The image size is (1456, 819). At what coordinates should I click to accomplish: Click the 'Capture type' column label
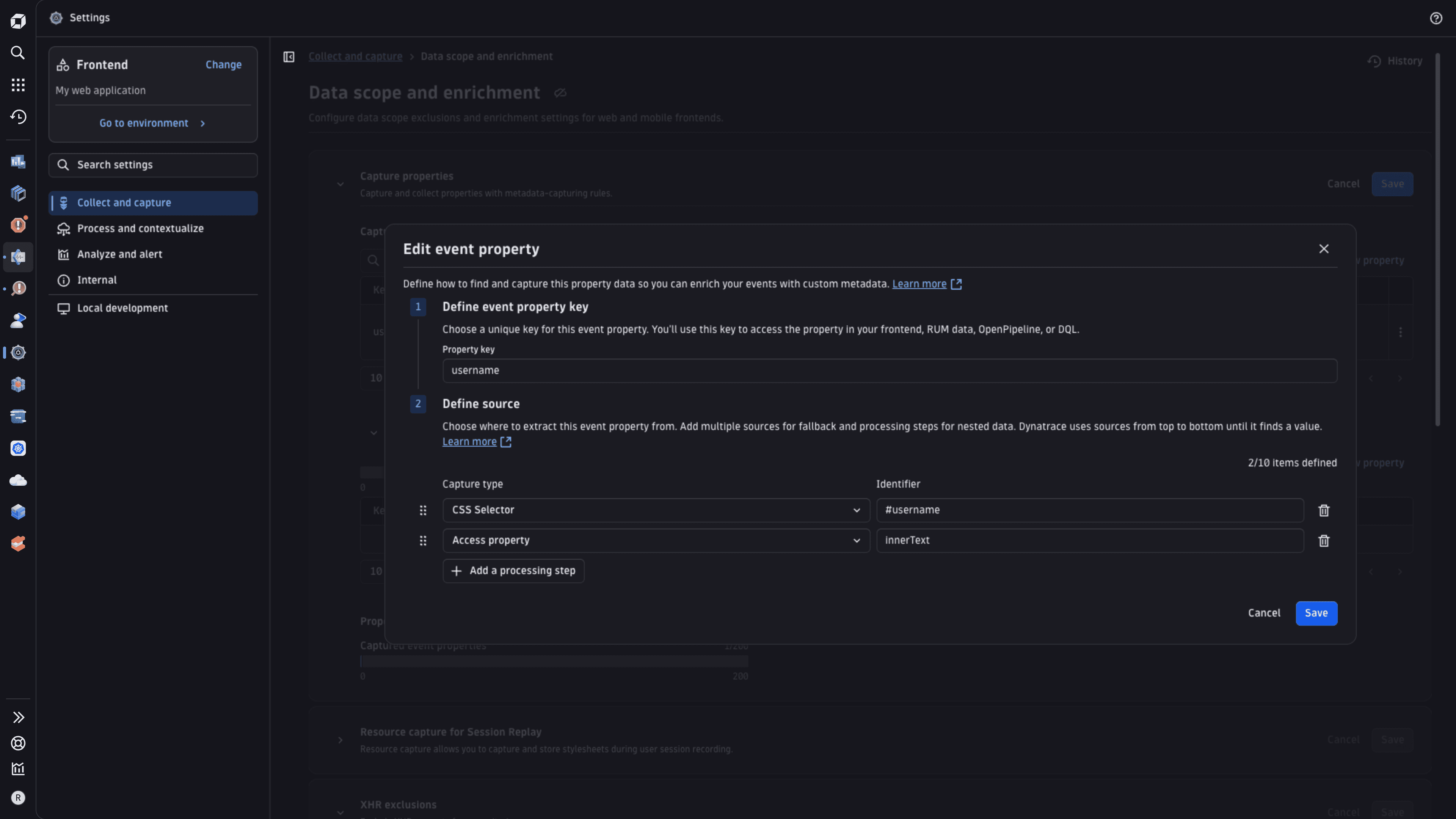(x=472, y=485)
